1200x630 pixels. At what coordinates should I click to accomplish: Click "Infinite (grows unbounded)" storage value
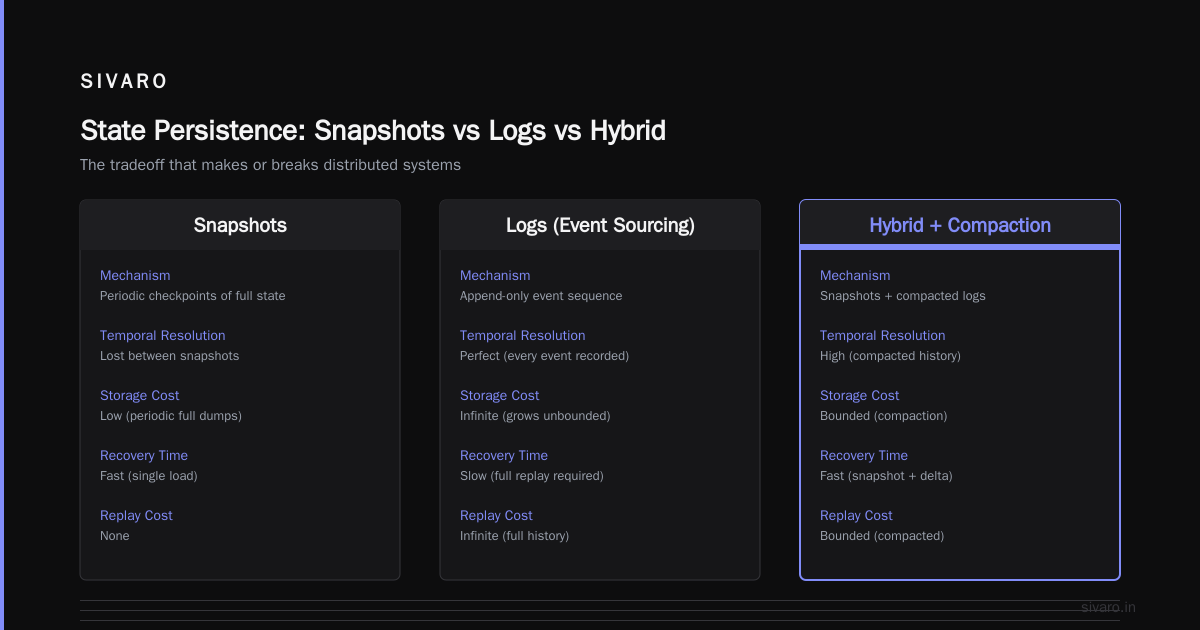535,416
